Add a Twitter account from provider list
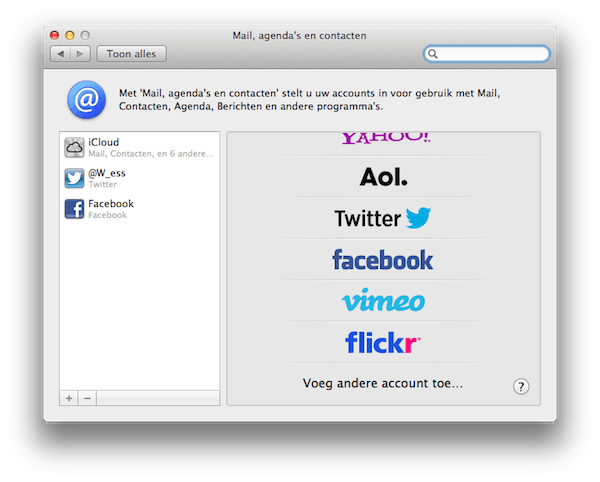The image size is (600, 482). pyautogui.click(x=383, y=218)
